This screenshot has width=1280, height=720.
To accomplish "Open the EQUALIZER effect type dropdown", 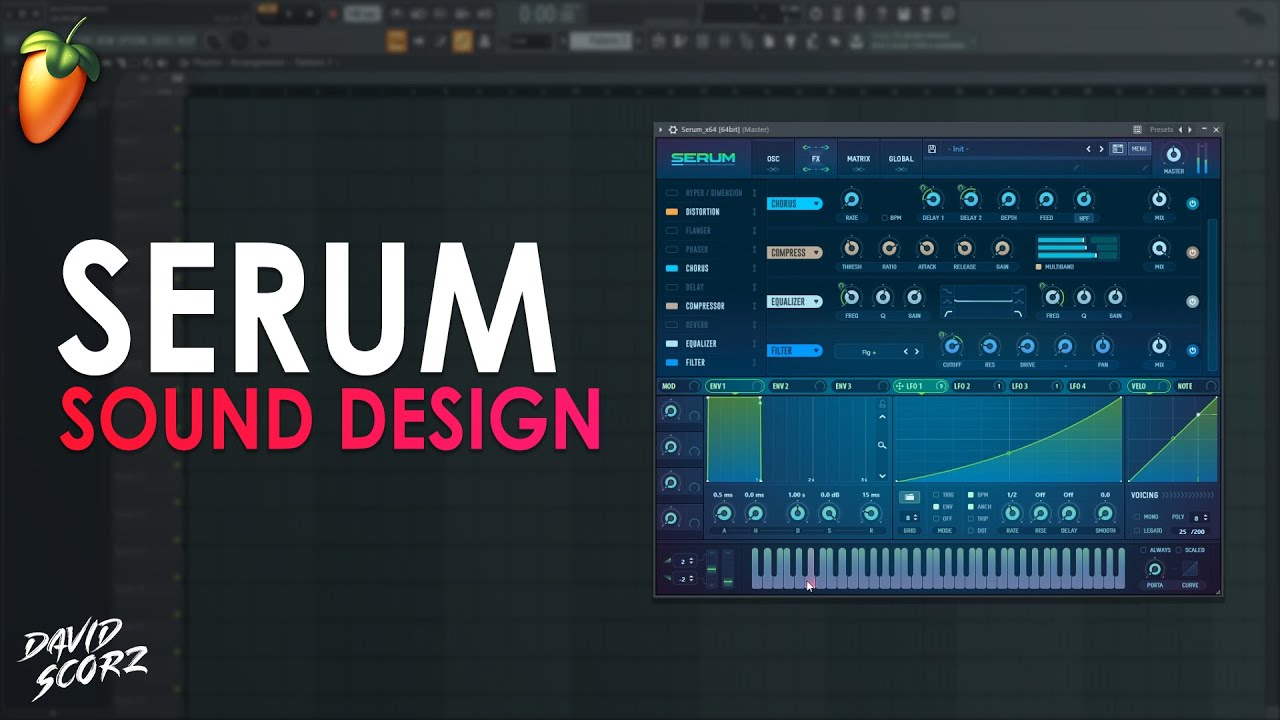I will [795, 302].
